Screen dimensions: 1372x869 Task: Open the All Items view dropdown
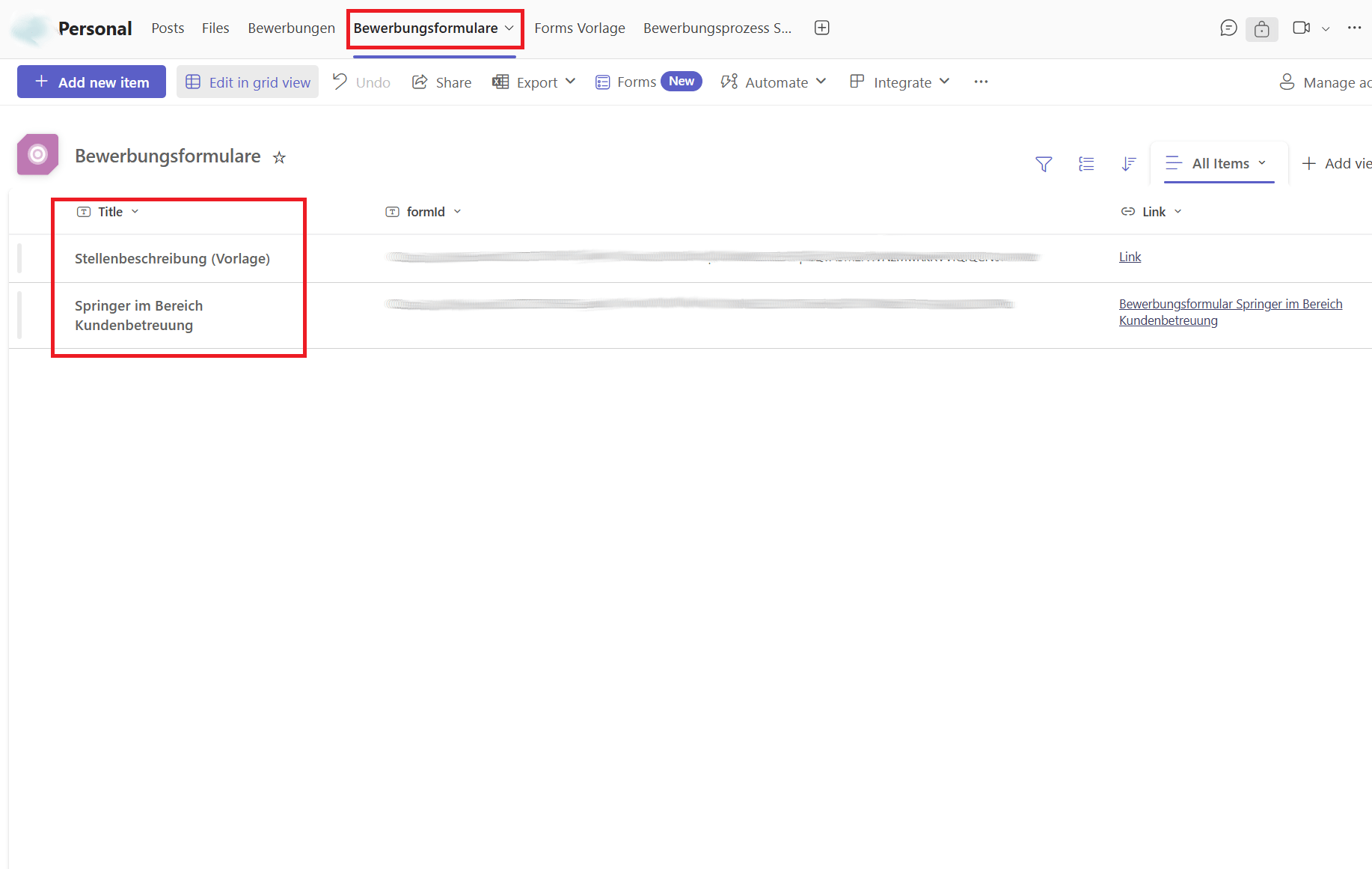(x=1219, y=163)
